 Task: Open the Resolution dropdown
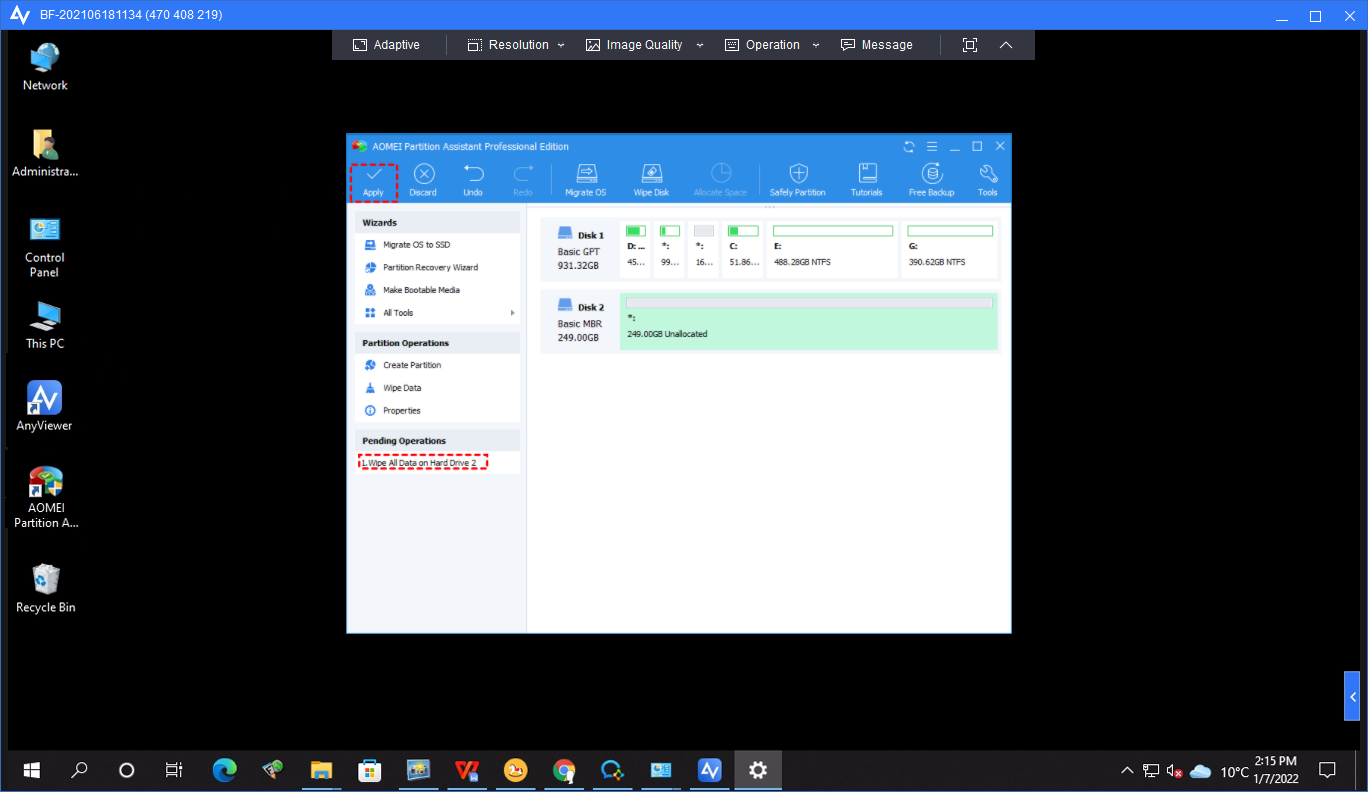tap(516, 45)
